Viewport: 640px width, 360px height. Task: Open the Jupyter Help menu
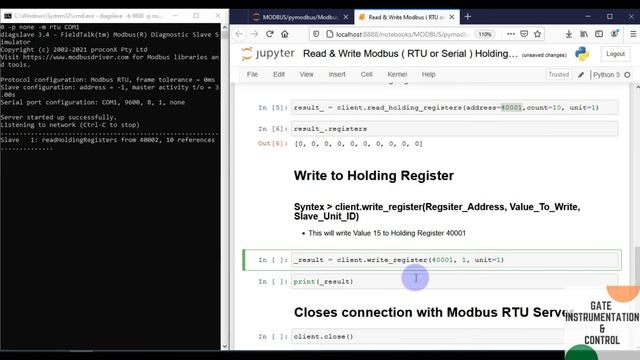tap(428, 74)
